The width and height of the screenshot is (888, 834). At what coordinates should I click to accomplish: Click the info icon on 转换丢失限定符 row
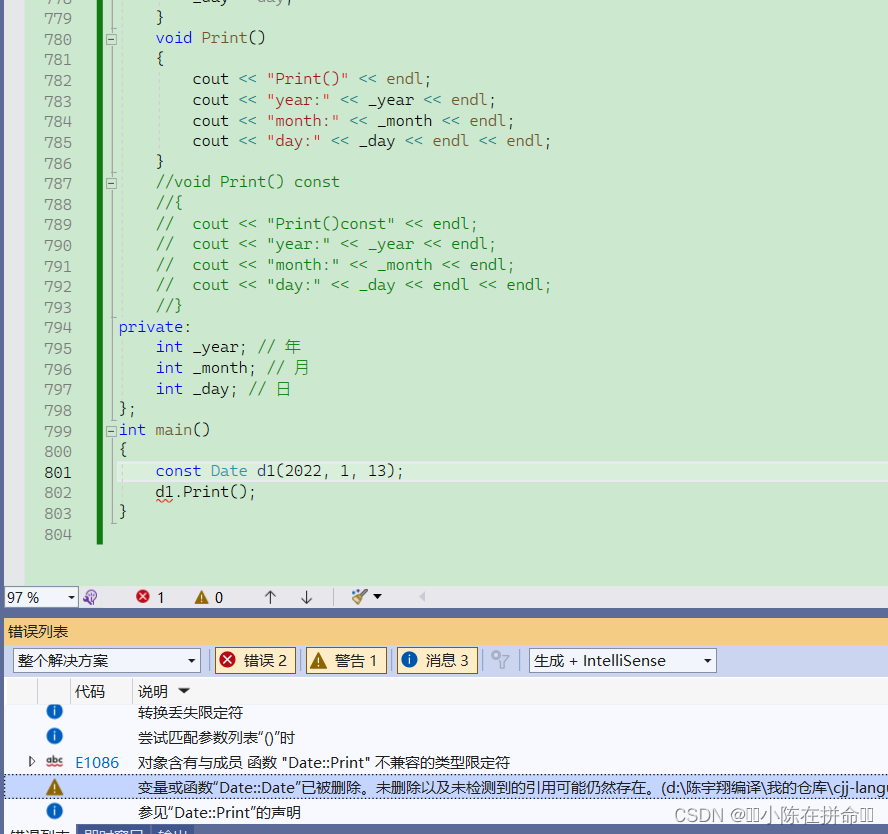[54, 711]
